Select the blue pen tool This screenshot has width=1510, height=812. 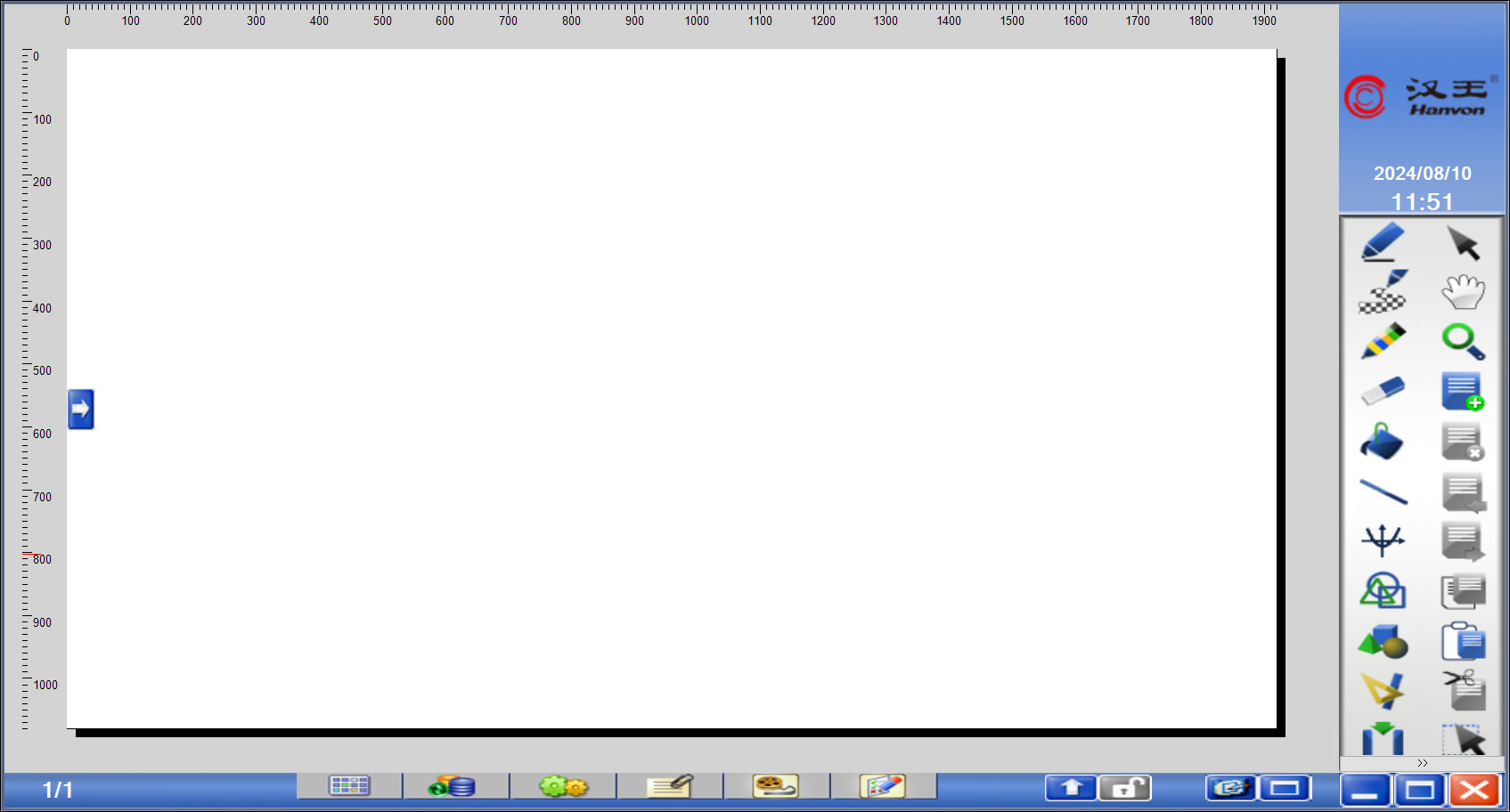1383,243
